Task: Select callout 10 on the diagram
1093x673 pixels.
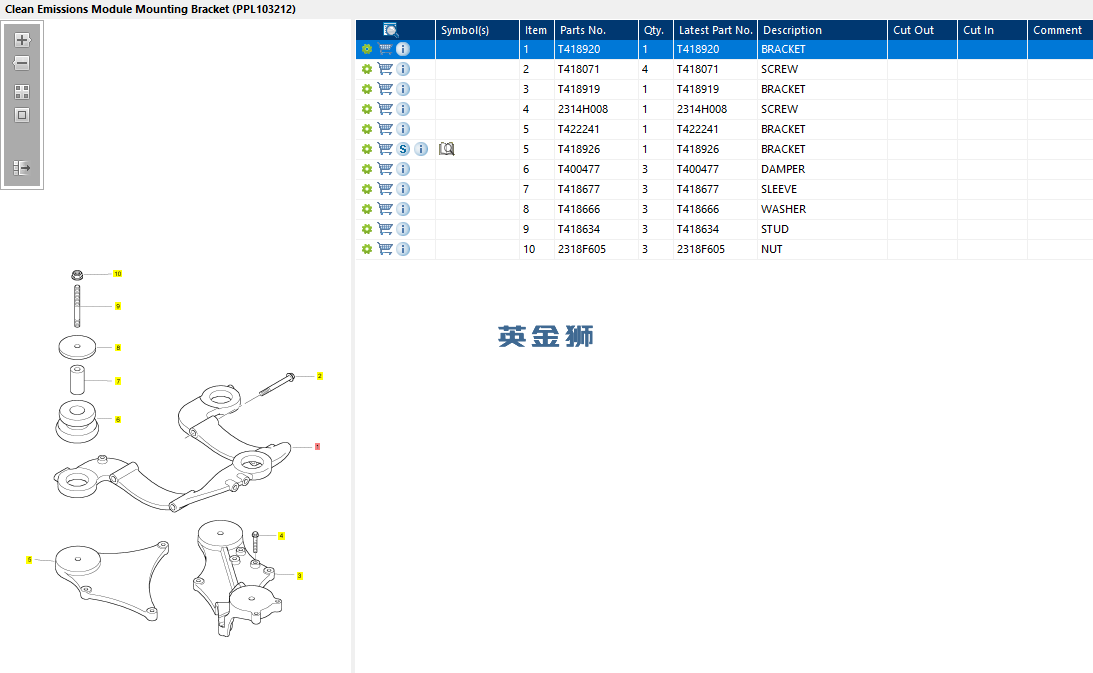Action: tap(118, 274)
